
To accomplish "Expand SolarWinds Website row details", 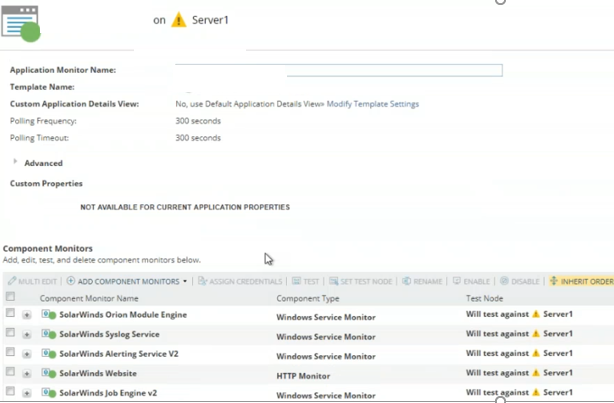I will [x=27, y=374].
